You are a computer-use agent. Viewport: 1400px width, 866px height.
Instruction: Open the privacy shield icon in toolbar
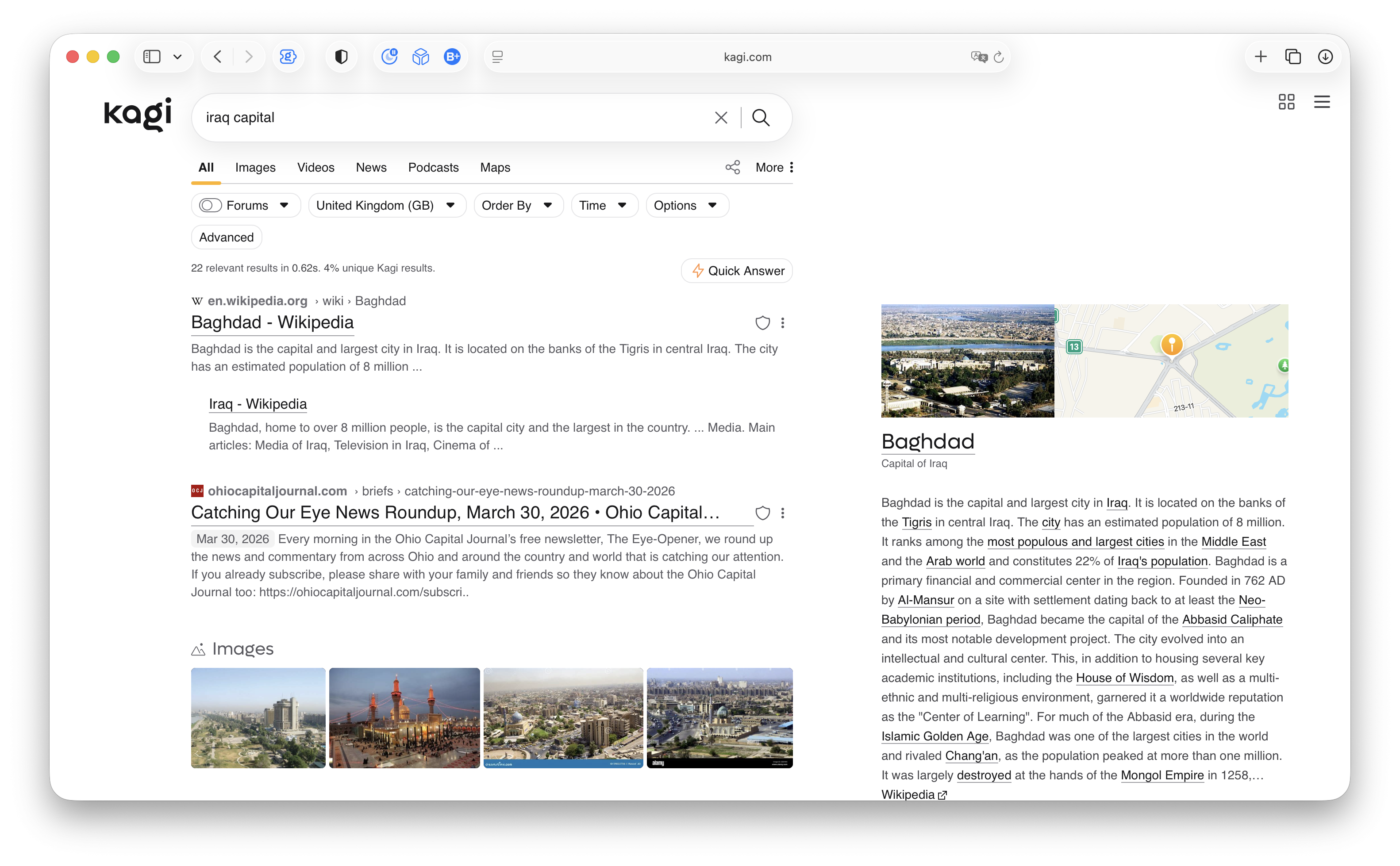point(342,57)
